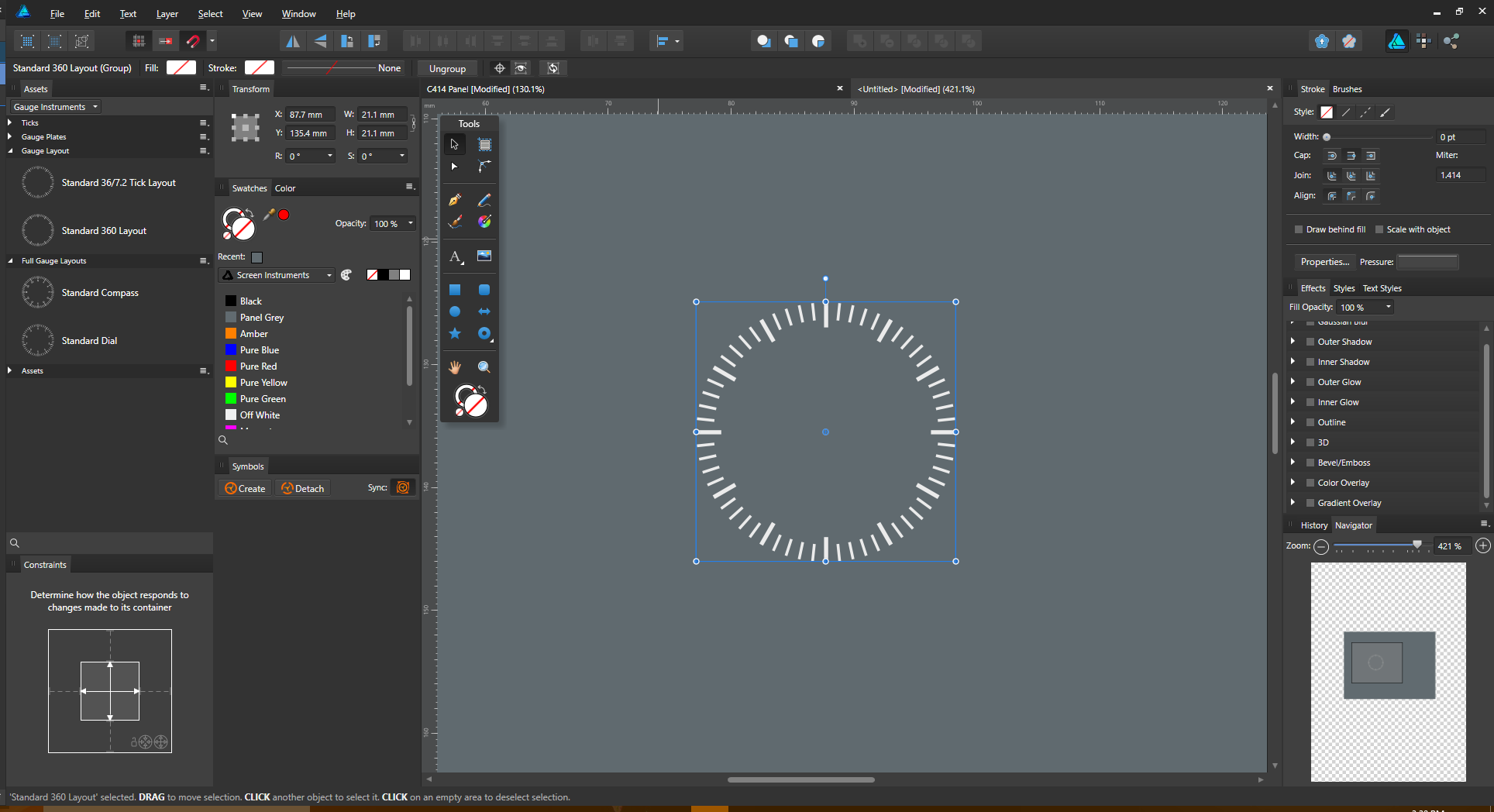Enable Outer Shadow effect checkbox
Viewport: 1494px width, 812px height.
[1310, 342]
